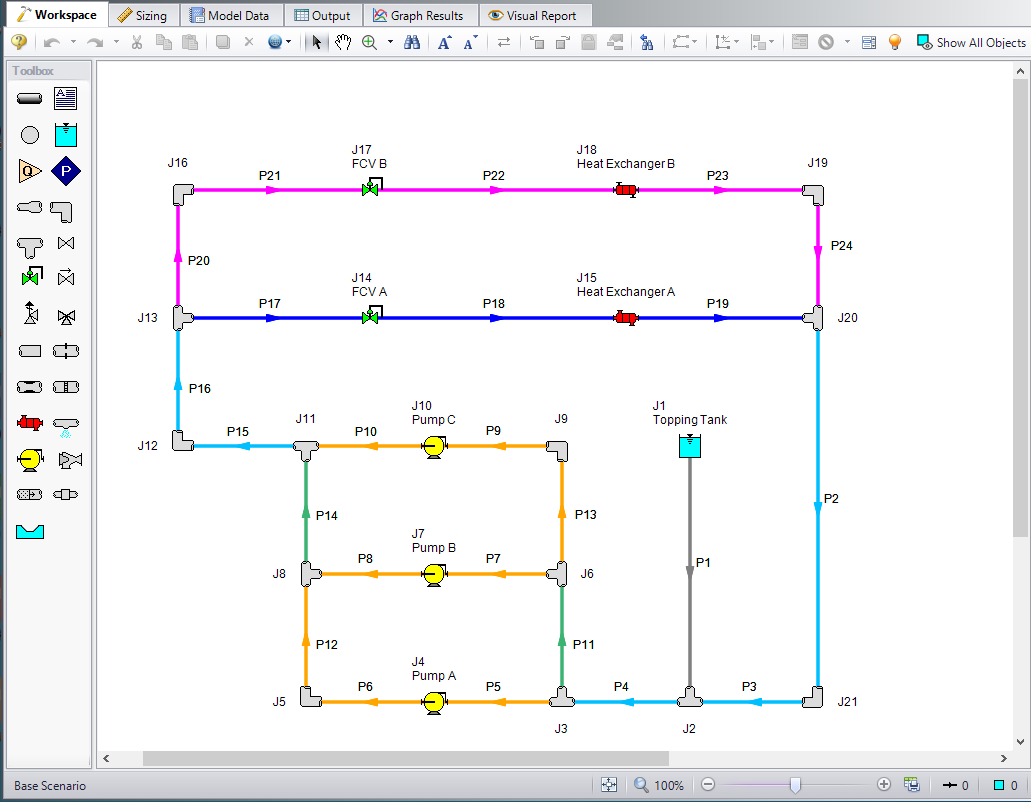Click the Pump B junction on workspace
Viewport: 1031px width, 802px height.
click(x=434, y=574)
